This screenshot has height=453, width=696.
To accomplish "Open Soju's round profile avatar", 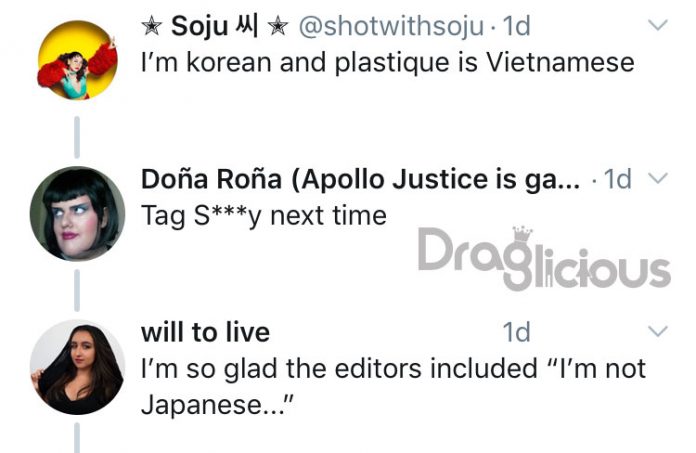I will (77, 60).
